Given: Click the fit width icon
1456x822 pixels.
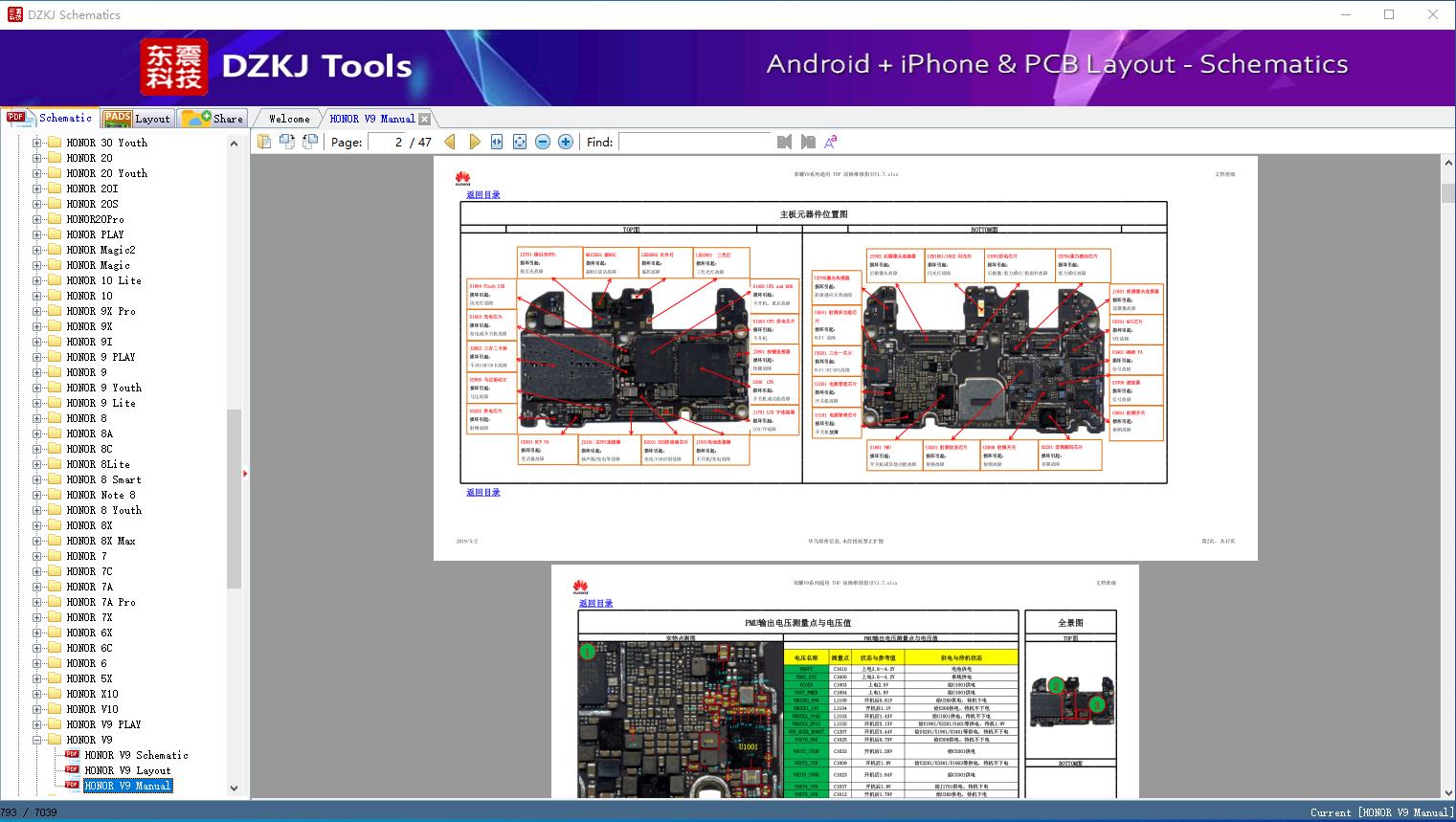Looking at the screenshot, I should [x=497, y=142].
